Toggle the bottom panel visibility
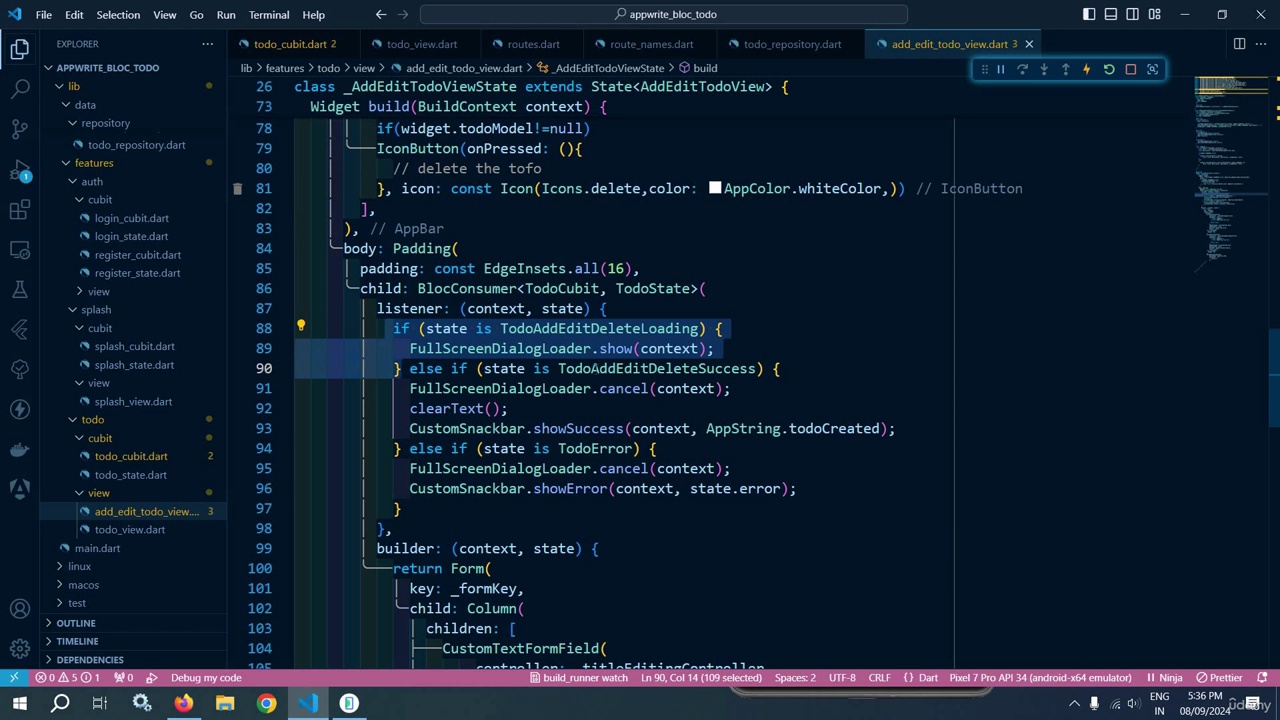 [x=1111, y=14]
